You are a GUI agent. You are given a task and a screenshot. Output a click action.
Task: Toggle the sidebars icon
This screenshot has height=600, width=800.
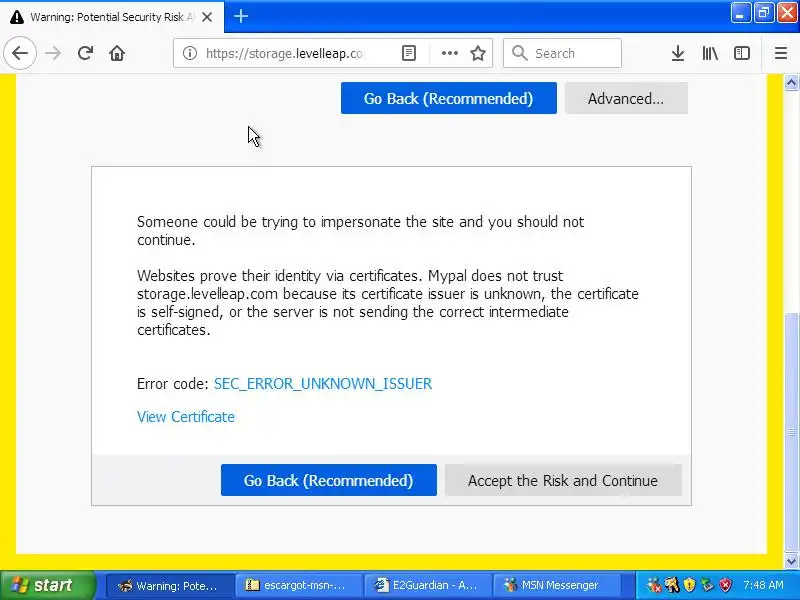click(741, 53)
